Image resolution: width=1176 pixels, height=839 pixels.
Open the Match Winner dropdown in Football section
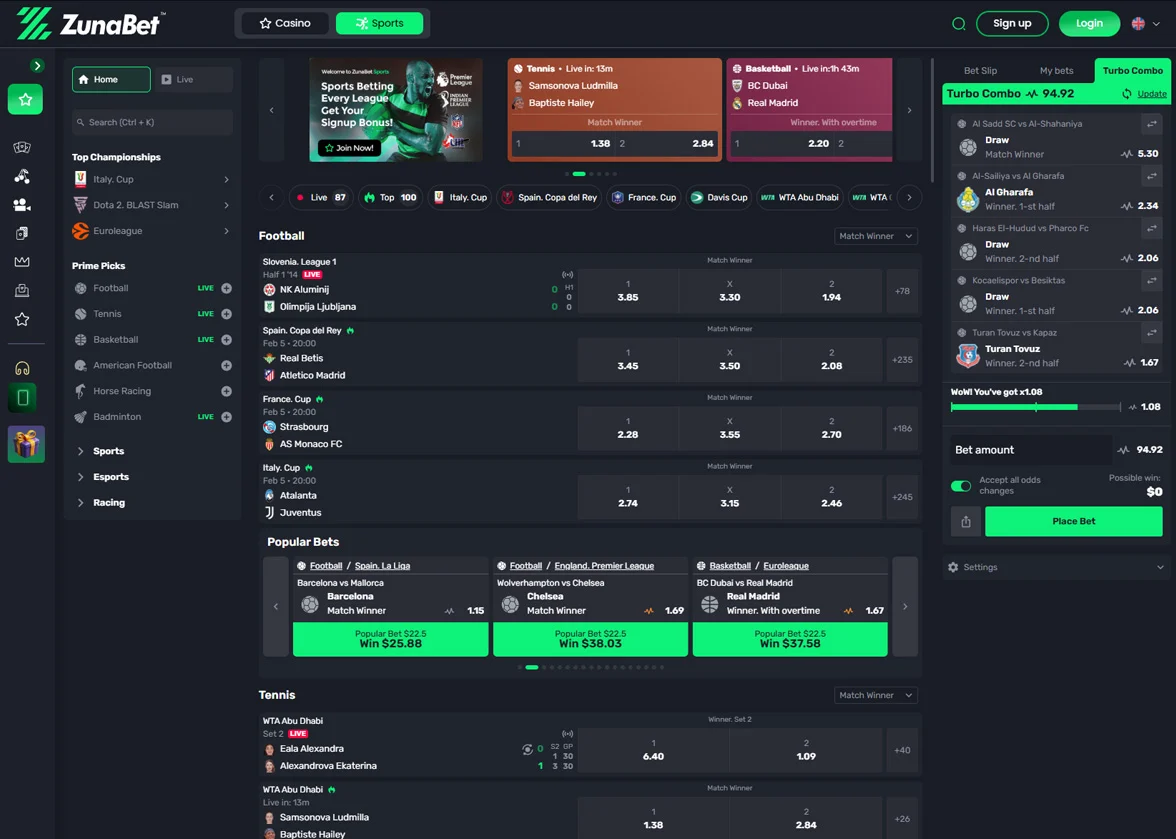tap(875, 235)
